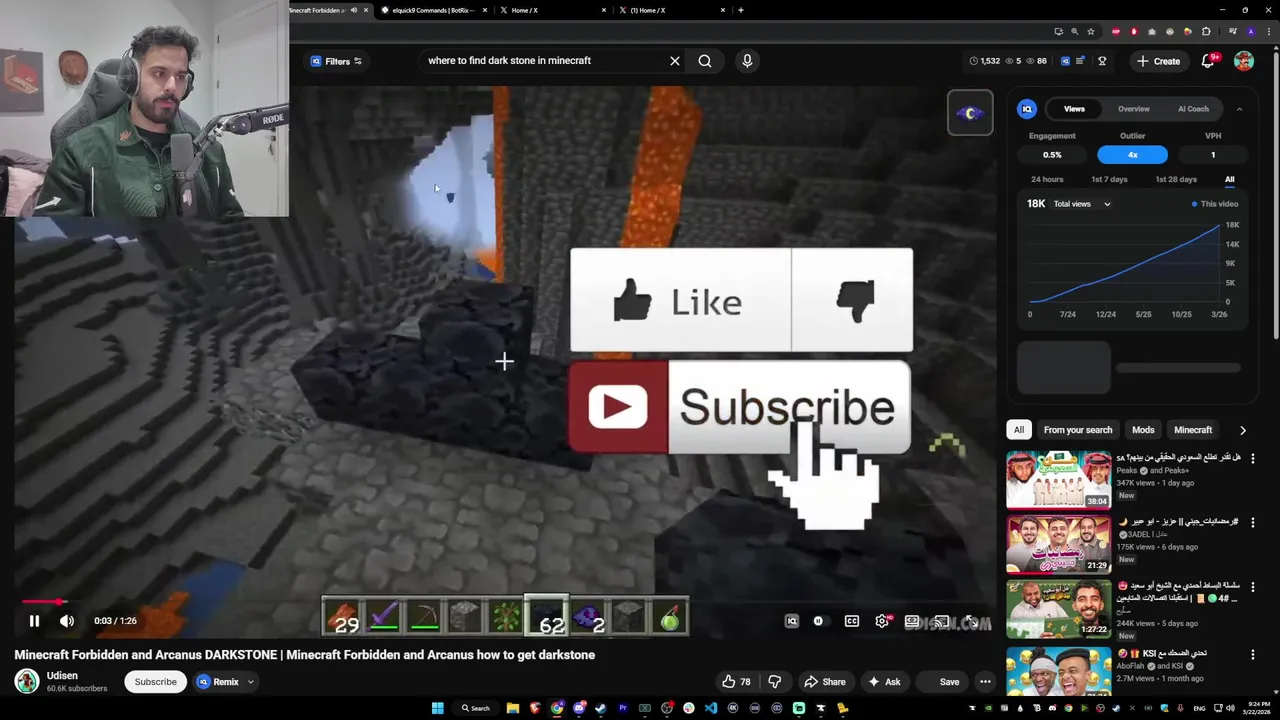Open the account avatar menu
The image size is (1280, 720).
(1244, 61)
